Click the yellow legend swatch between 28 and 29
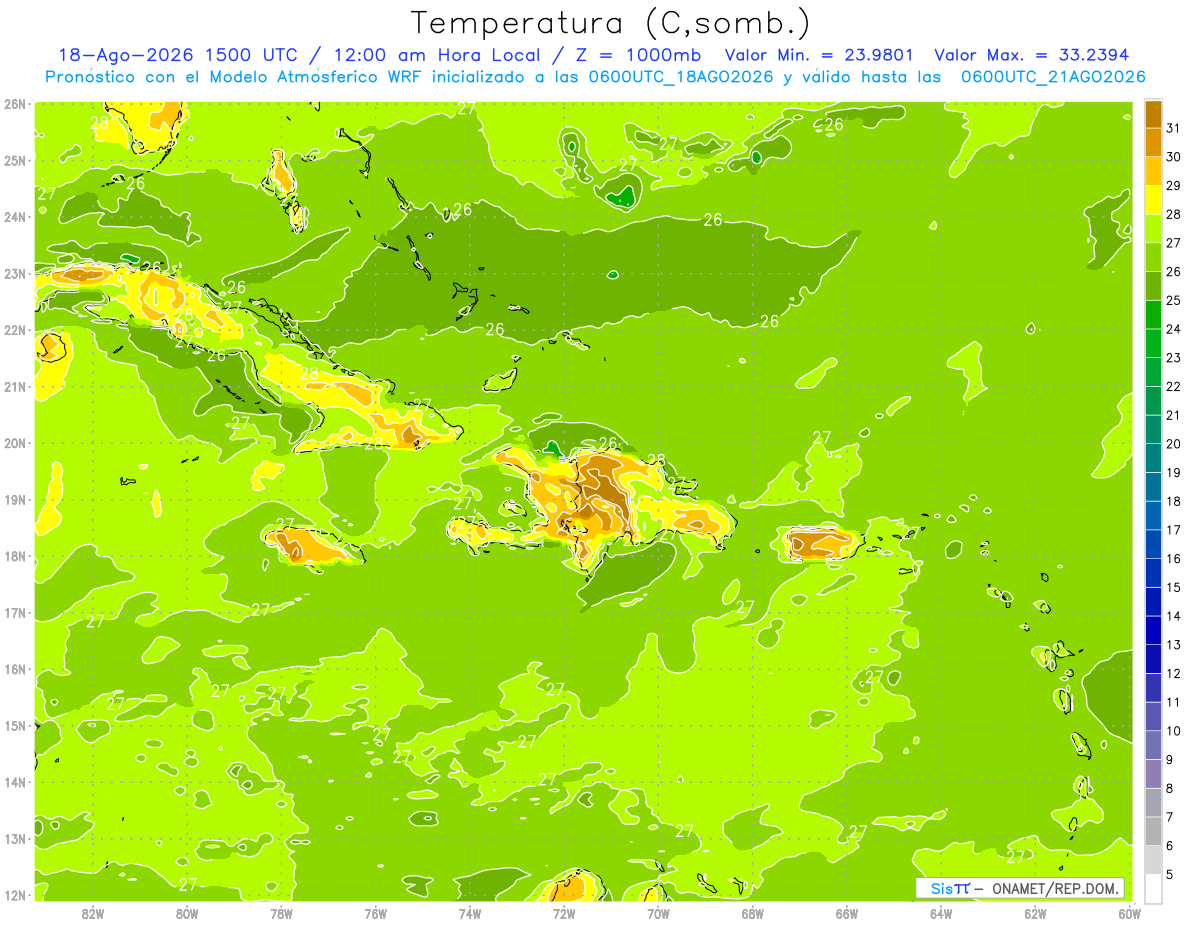 (x=1153, y=200)
